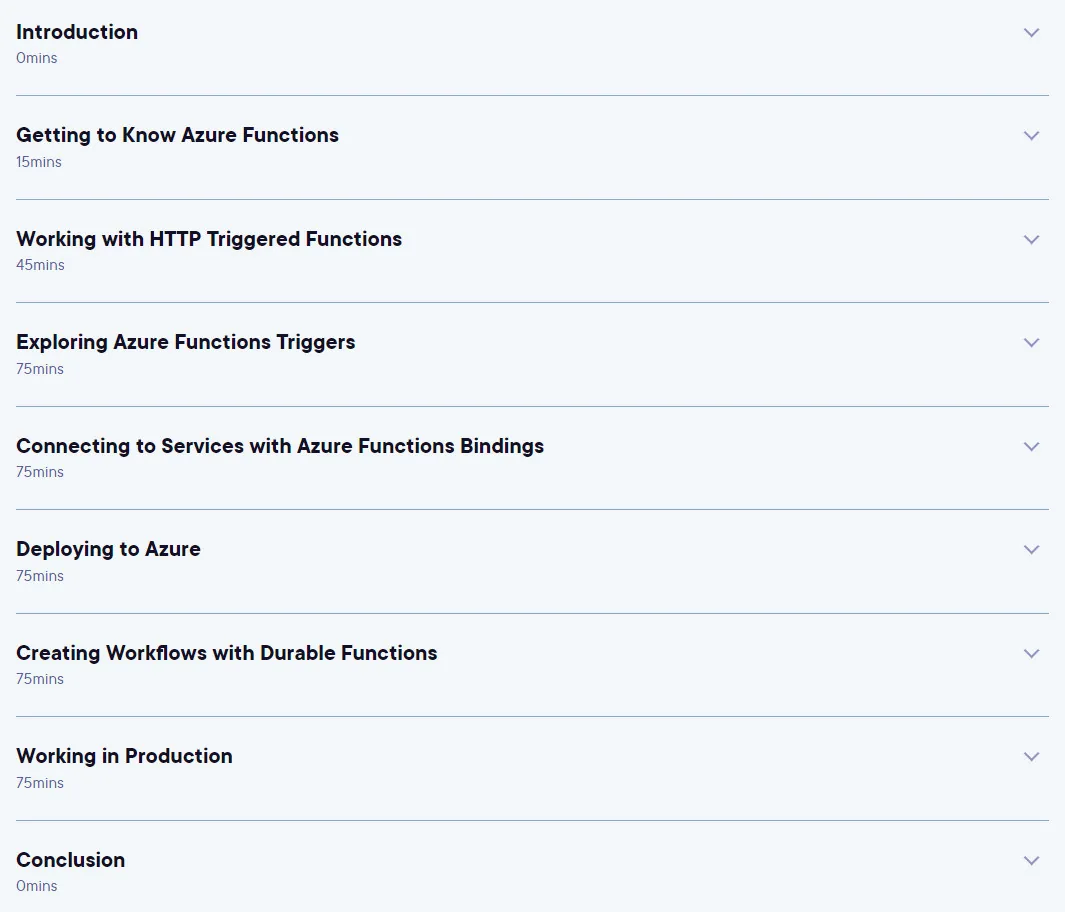Open Connecting to Services with Azure Functions Bindings

(280, 446)
